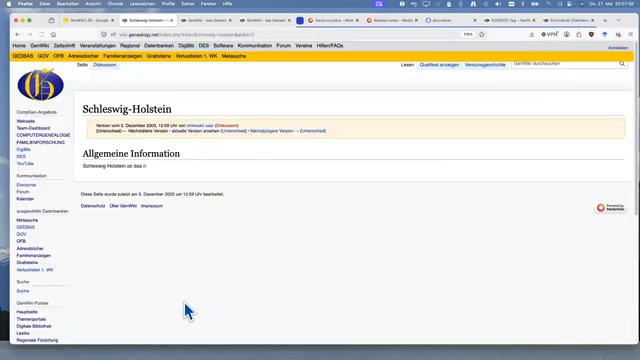Click the shield tracking protection icon

[x=104, y=35]
